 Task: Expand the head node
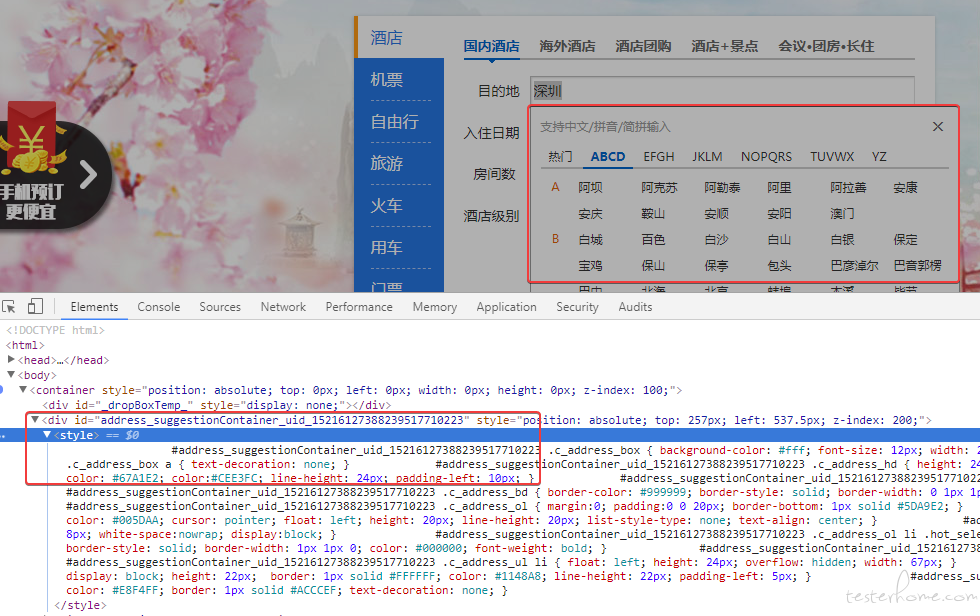pyautogui.click(x=11, y=360)
